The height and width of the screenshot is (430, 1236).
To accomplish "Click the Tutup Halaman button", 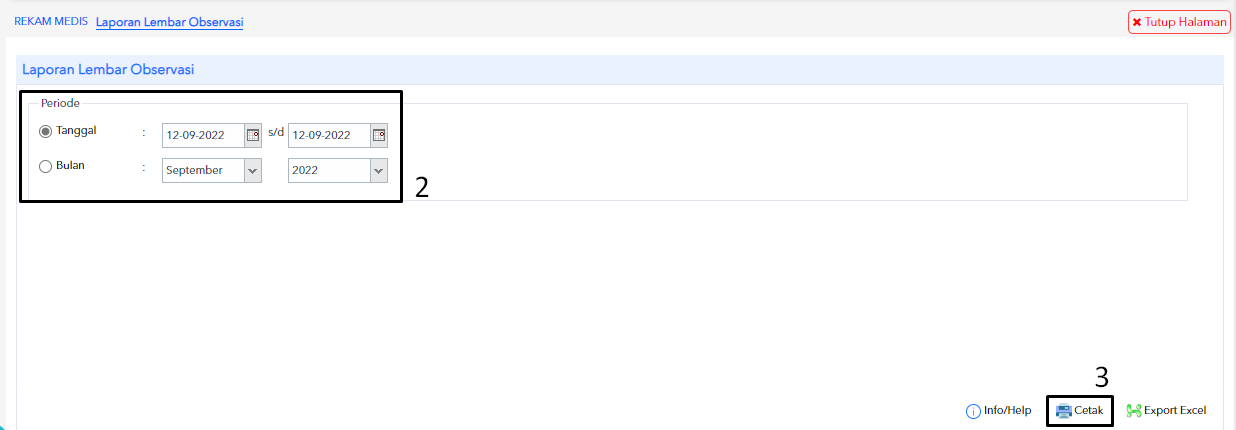I will click(1179, 22).
